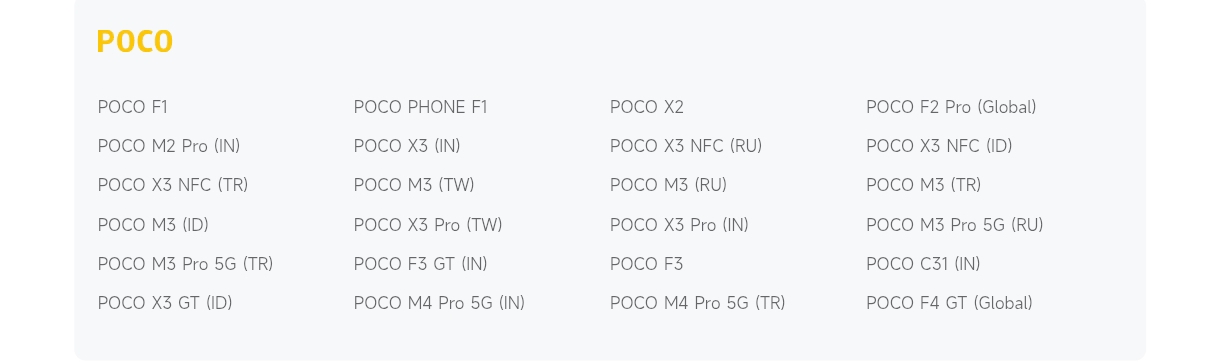
Task: Open the POCO M3 (RU) link
Action: click(x=668, y=185)
